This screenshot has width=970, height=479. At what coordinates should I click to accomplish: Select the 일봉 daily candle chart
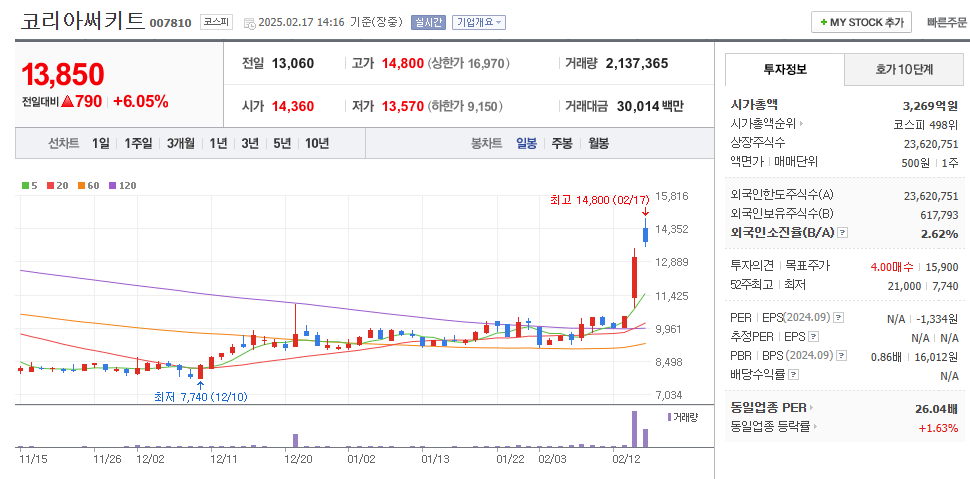pyautogui.click(x=526, y=144)
